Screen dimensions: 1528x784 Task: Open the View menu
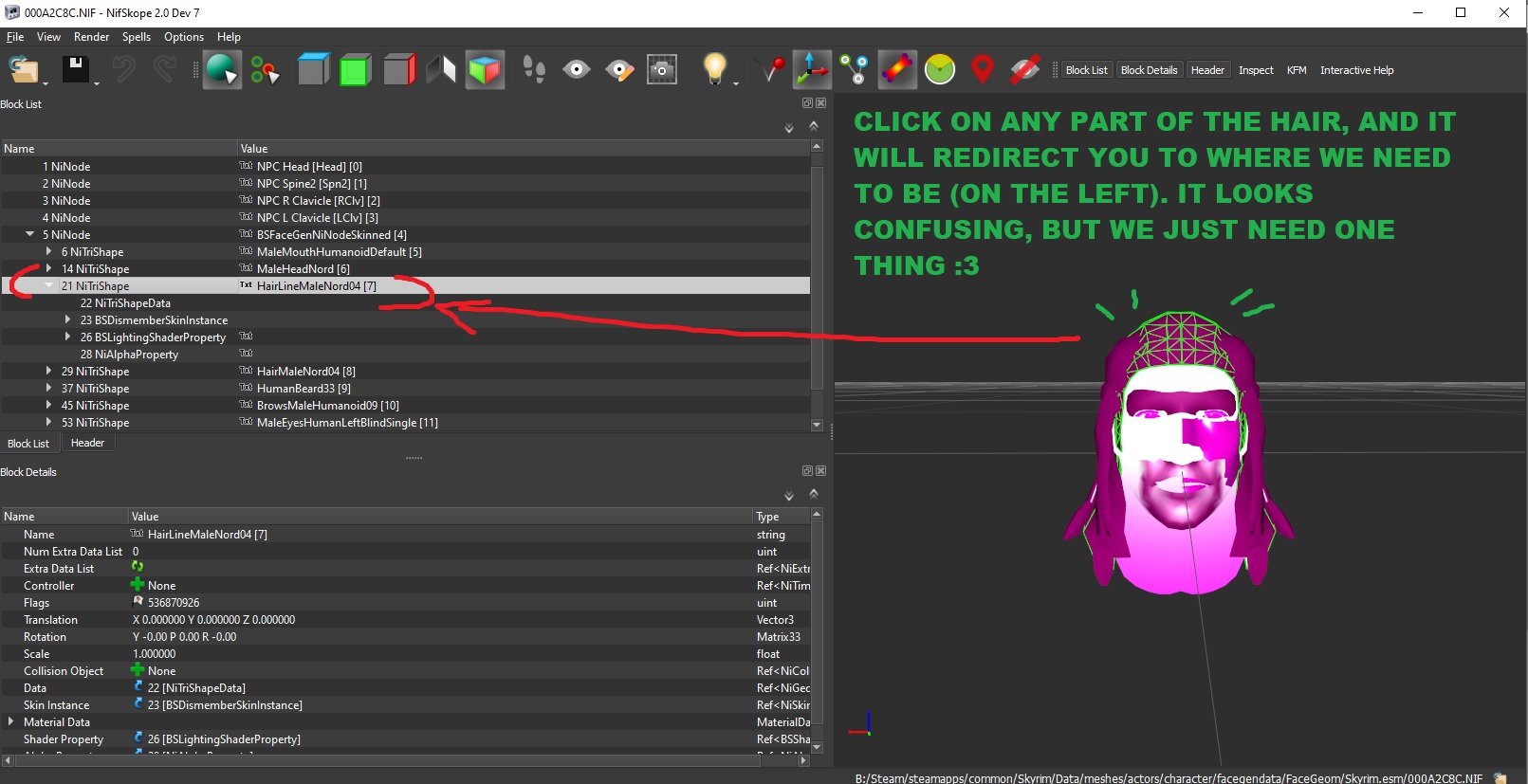[48, 37]
